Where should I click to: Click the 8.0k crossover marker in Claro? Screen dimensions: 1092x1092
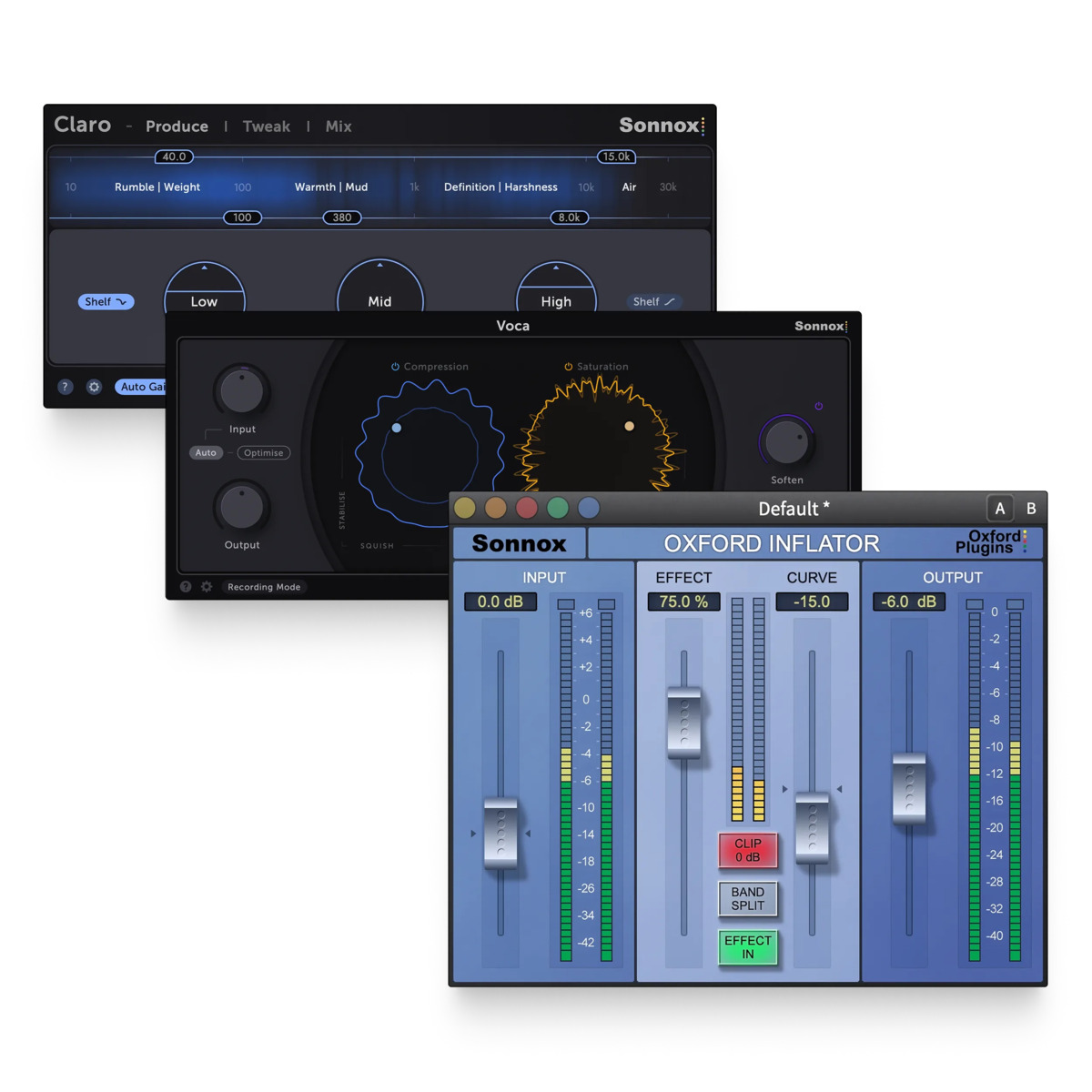coord(569,217)
